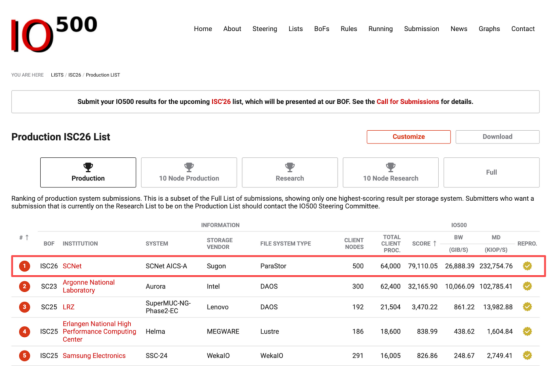Click rank 1 badge for SCNet
The height and width of the screenshot is (367, 553).
click(x=24, y=266)
